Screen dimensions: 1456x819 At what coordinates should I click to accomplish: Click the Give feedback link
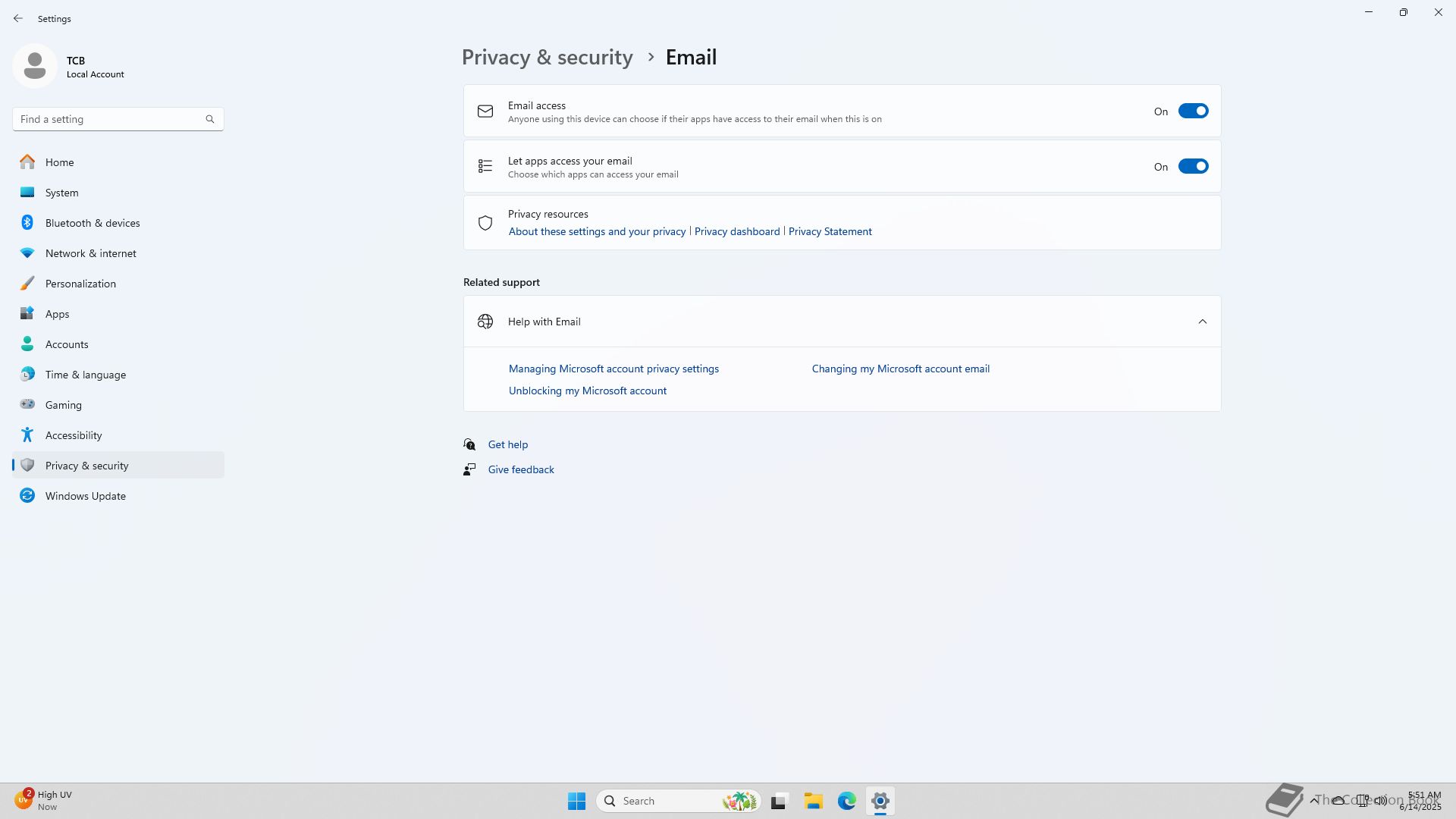click(x=520, y=469)
